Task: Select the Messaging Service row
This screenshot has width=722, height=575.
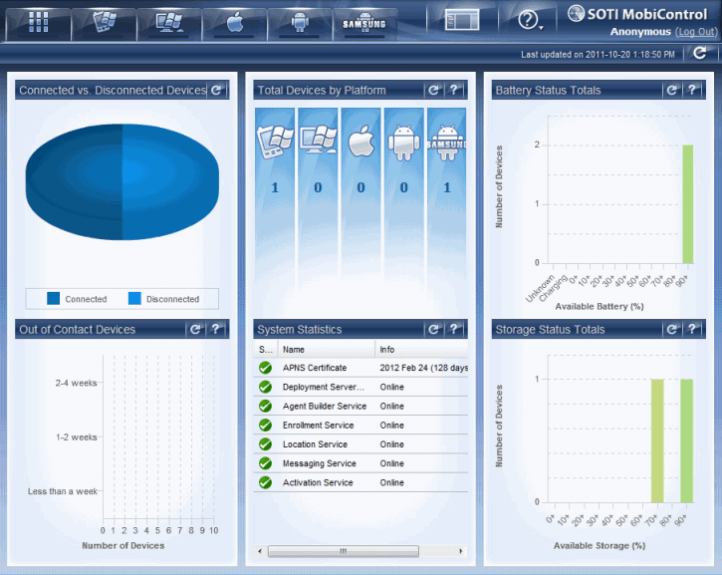Action: tap(361, 464)
